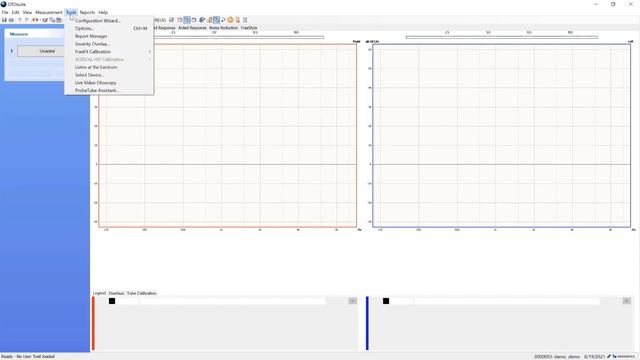
Task: Click inside the left-ear blue graph
Action: click(x=502, y=136)
